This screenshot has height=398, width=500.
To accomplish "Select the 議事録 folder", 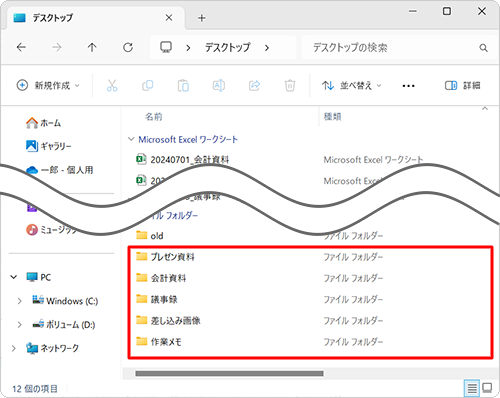I will coord(157,299).
